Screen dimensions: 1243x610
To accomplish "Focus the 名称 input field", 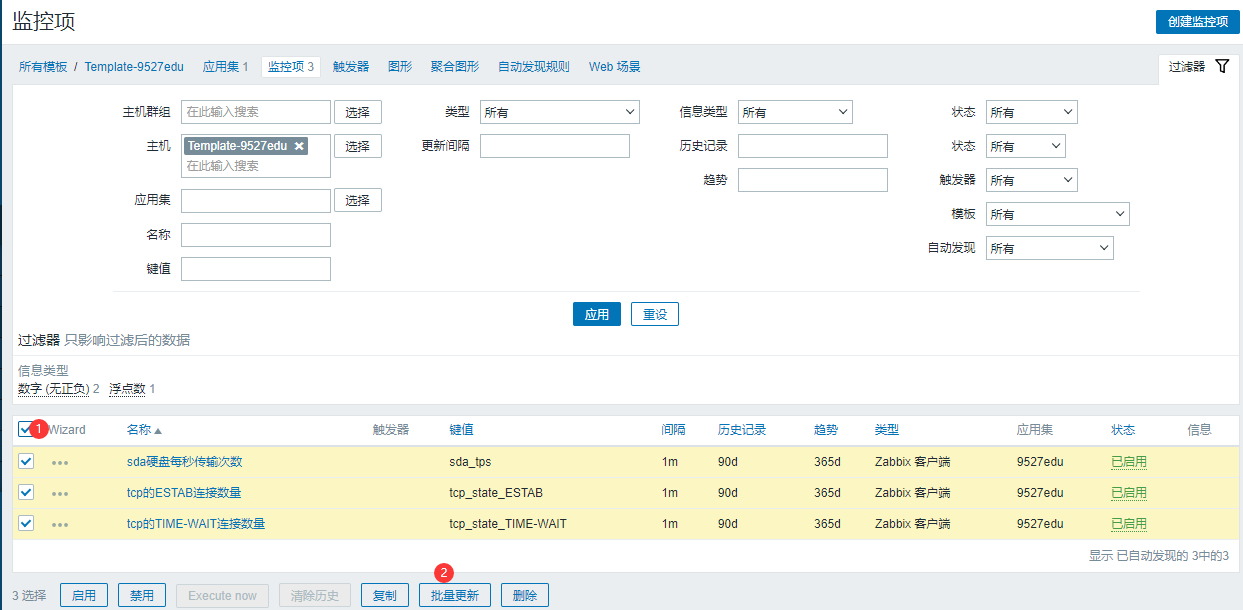I will 256,234.
